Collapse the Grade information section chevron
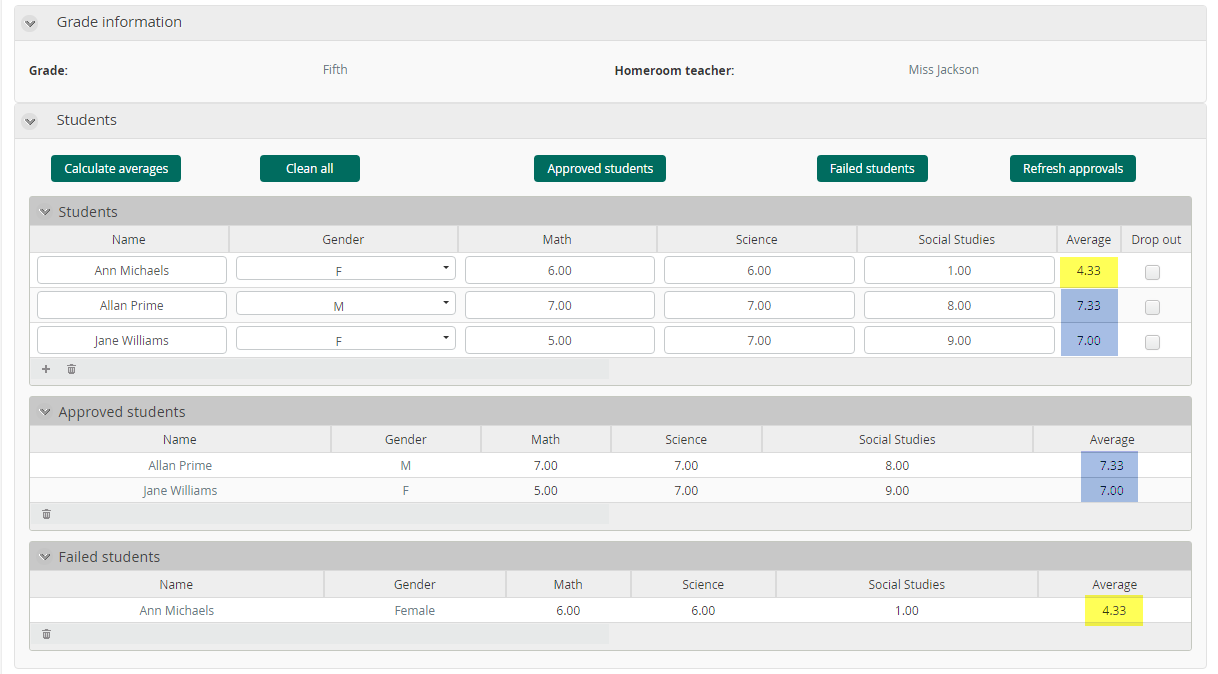This screenshot has width=1218, height=674. (x=30, y=23)
